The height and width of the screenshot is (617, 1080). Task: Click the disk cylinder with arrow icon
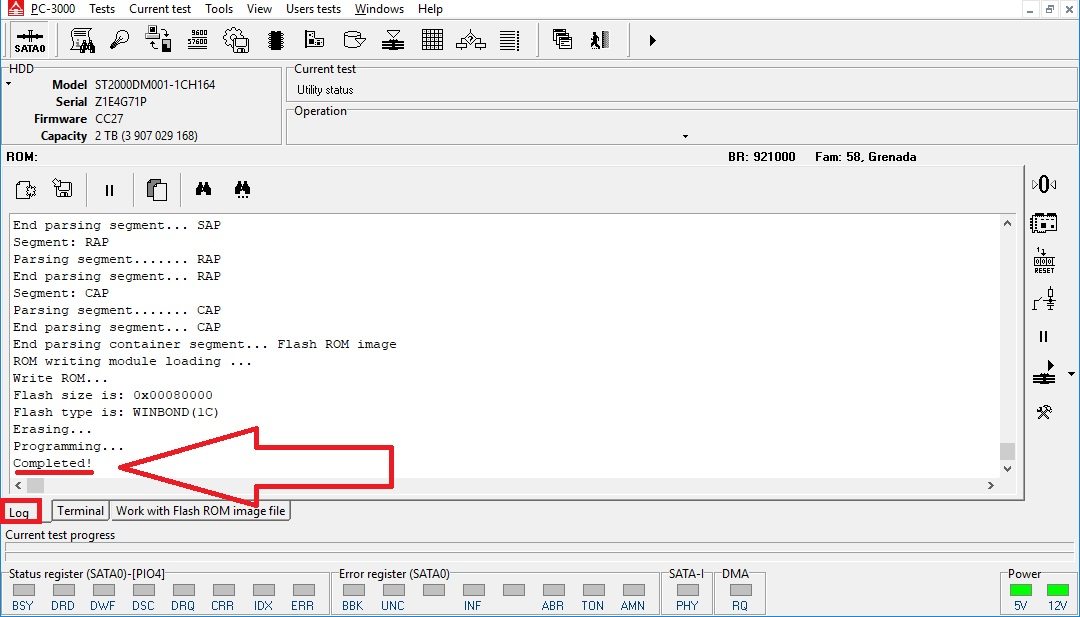pyautogui.click(x=354, y=39)
